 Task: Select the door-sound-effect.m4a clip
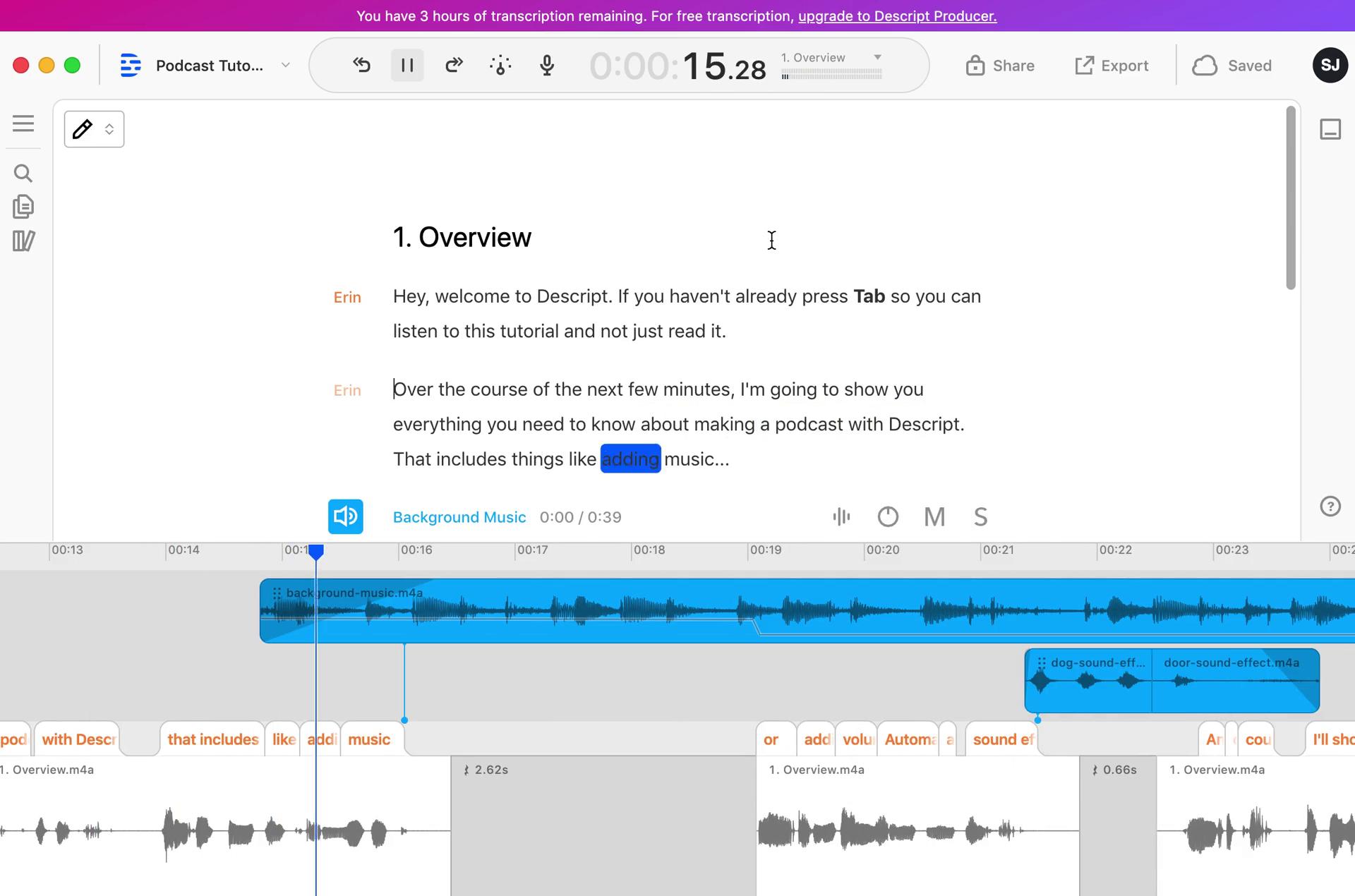click(x=1236, y=681)
